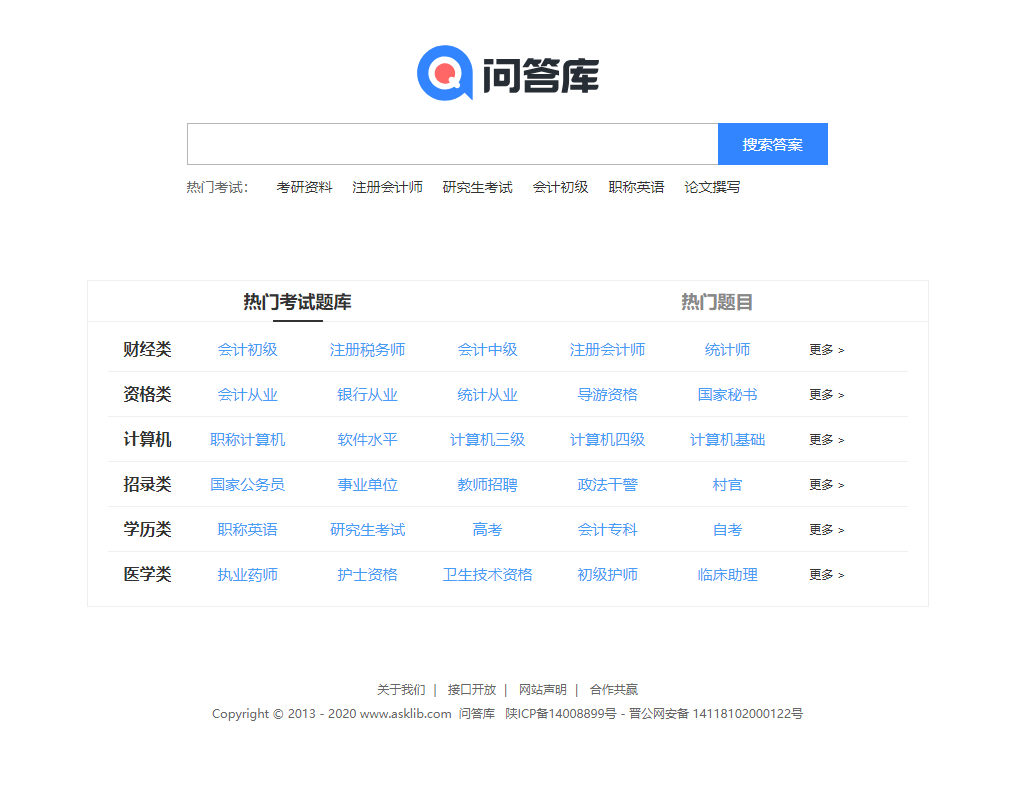Open the 关于我们 footer link

pyautogui.click(x=401, y=690)
